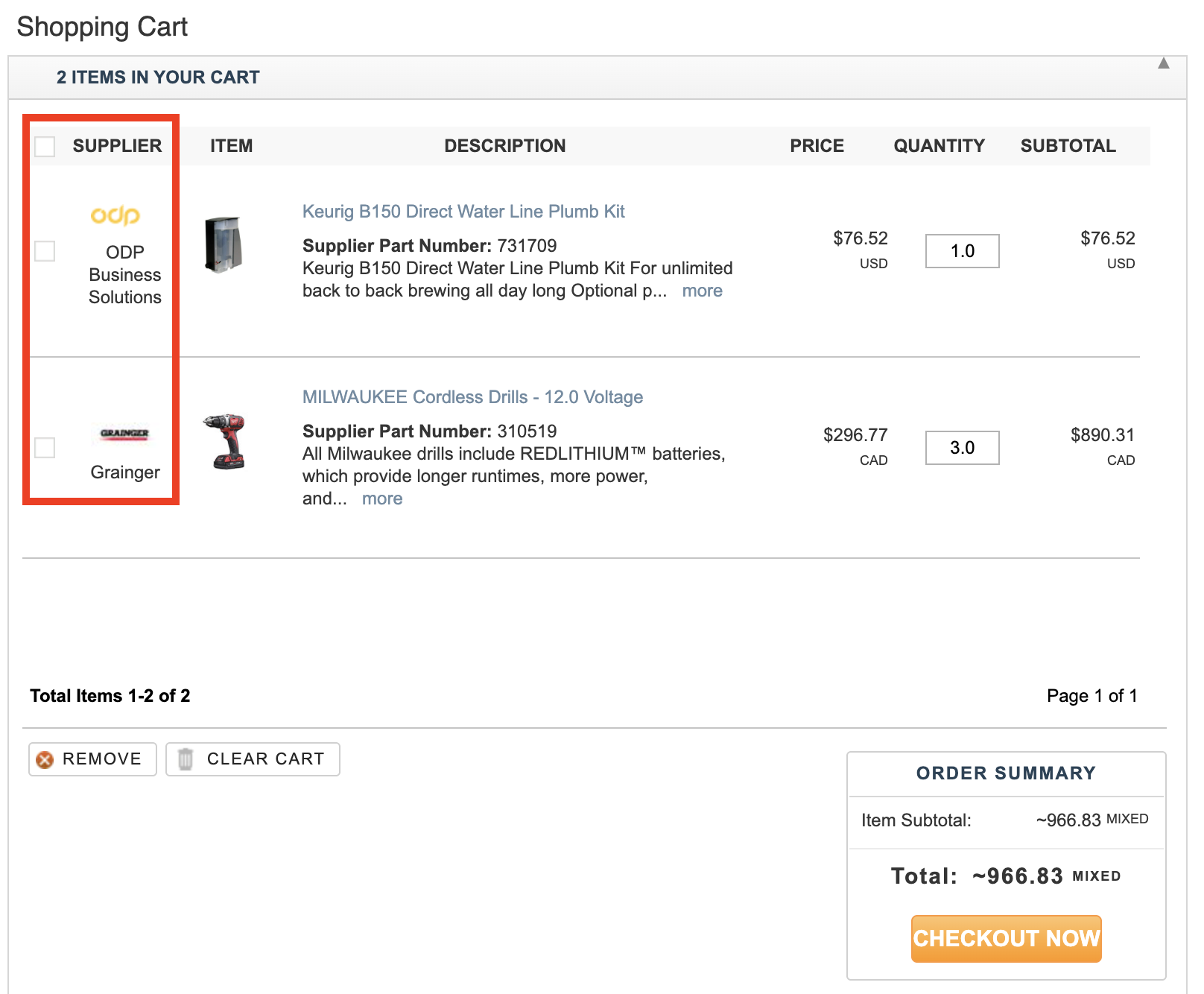Click the ODP supplier logo
Screen dimensions: 1204x994
click(x=115, y=215)
